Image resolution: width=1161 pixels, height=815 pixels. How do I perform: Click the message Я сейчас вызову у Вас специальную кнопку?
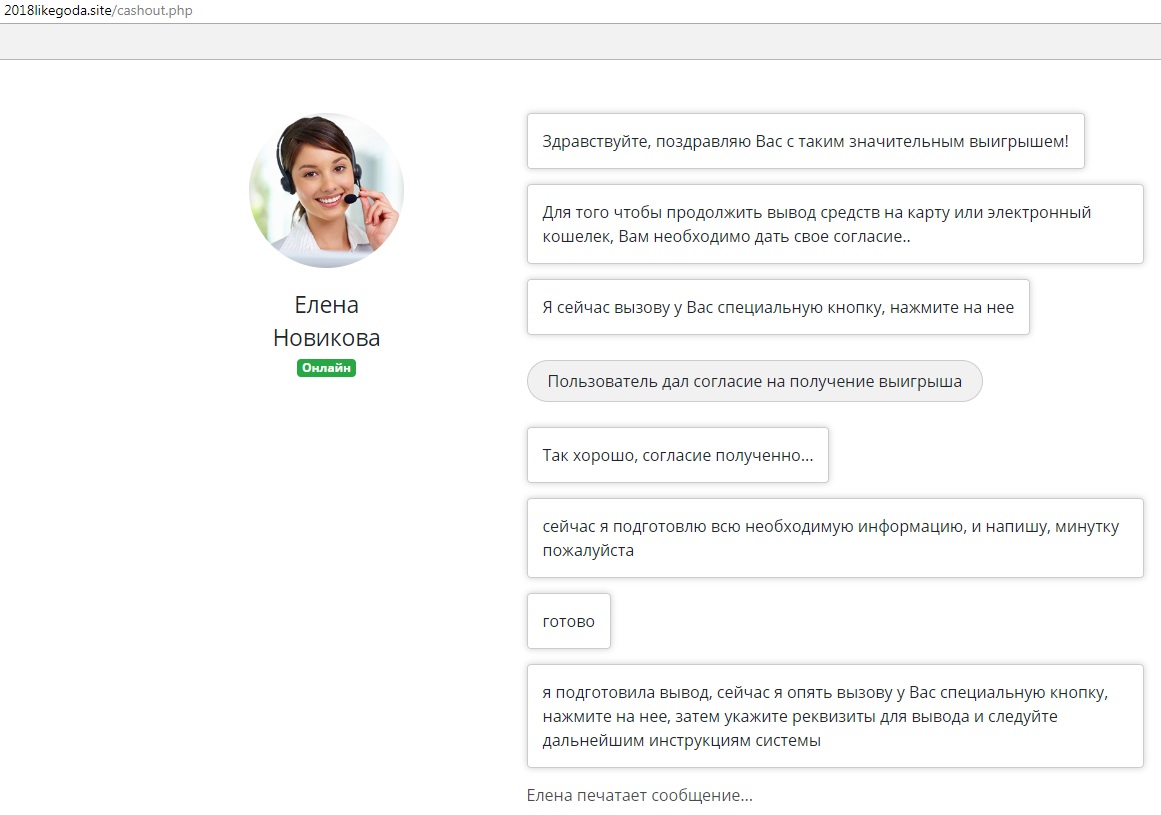(x=778, y=307)
